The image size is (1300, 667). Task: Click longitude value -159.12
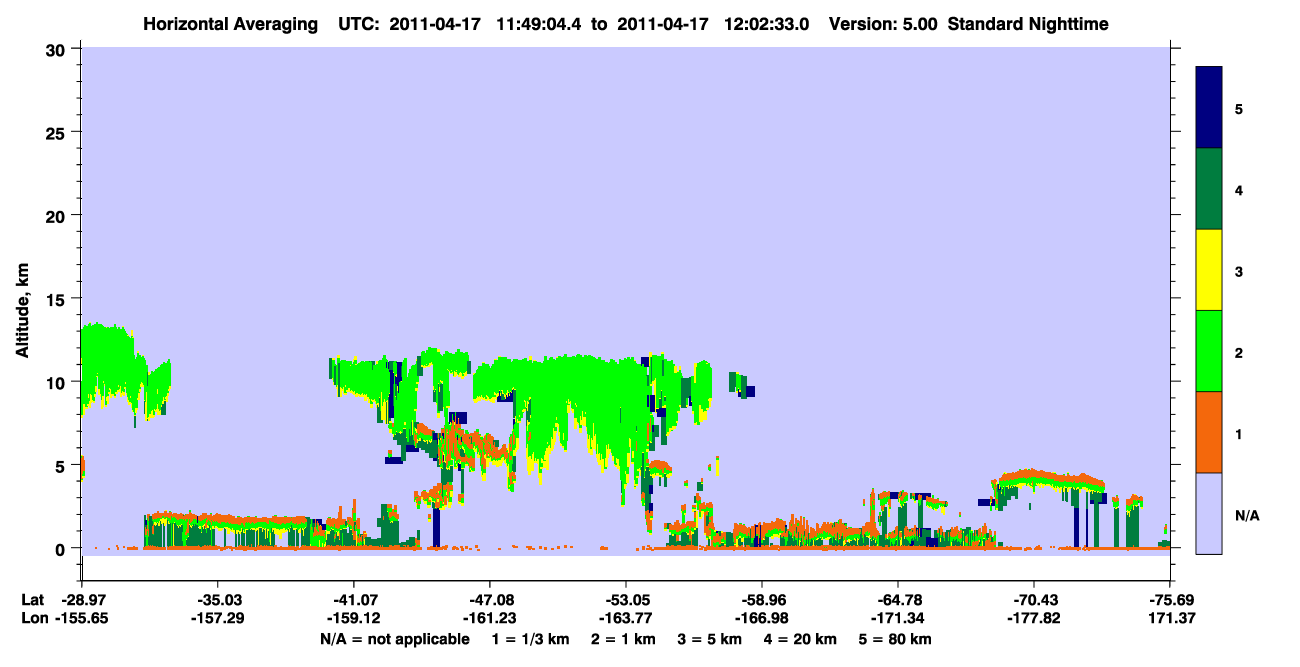click(x=353, y=618)
